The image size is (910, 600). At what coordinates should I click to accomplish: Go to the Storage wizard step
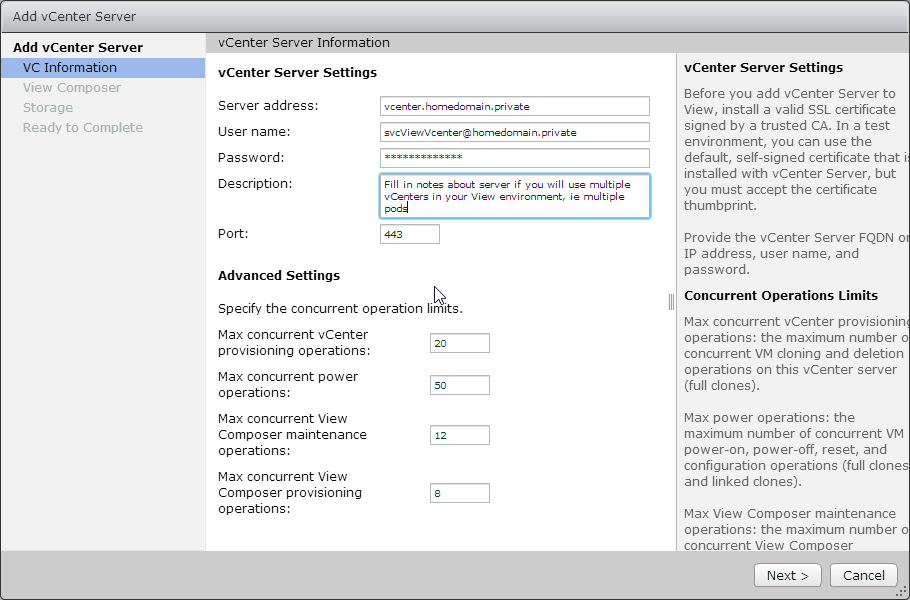(48, 108)
